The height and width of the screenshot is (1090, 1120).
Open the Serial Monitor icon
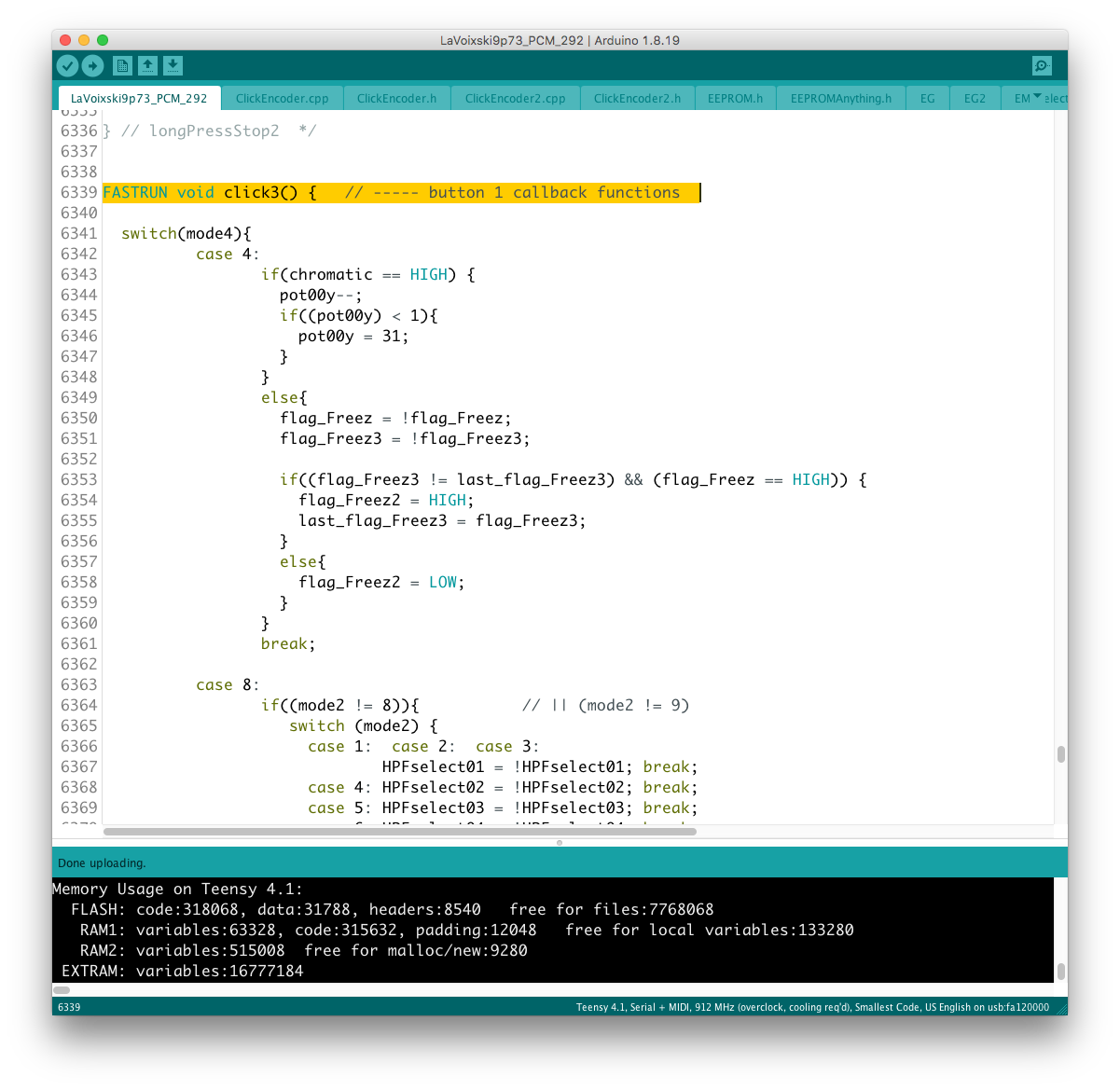1042,65
